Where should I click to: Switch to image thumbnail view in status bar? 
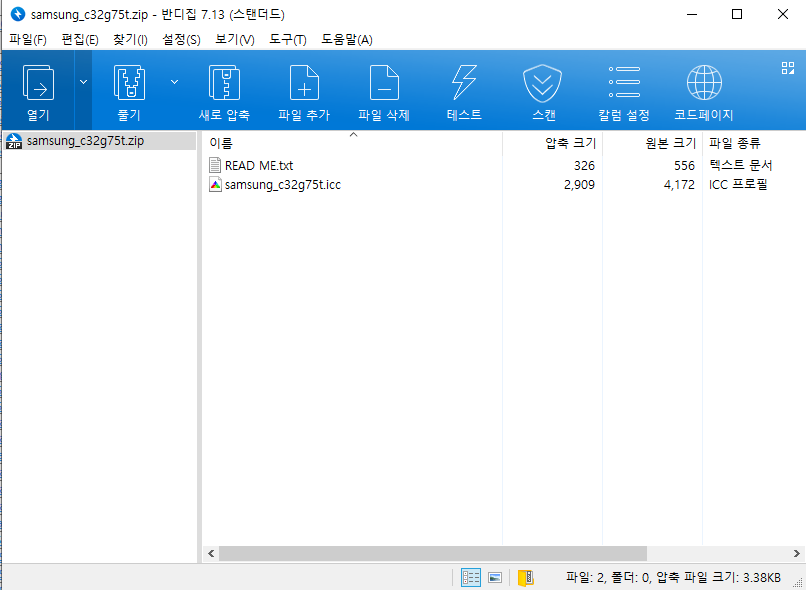coord(495,578)
